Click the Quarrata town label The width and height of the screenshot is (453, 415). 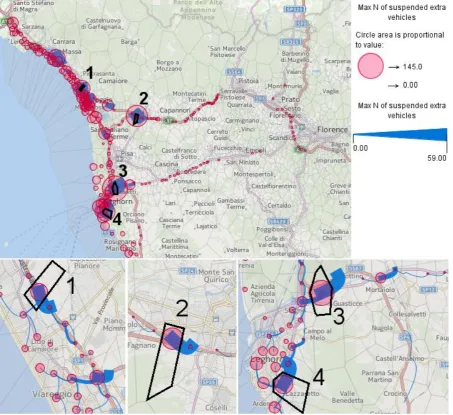point(240,105)
